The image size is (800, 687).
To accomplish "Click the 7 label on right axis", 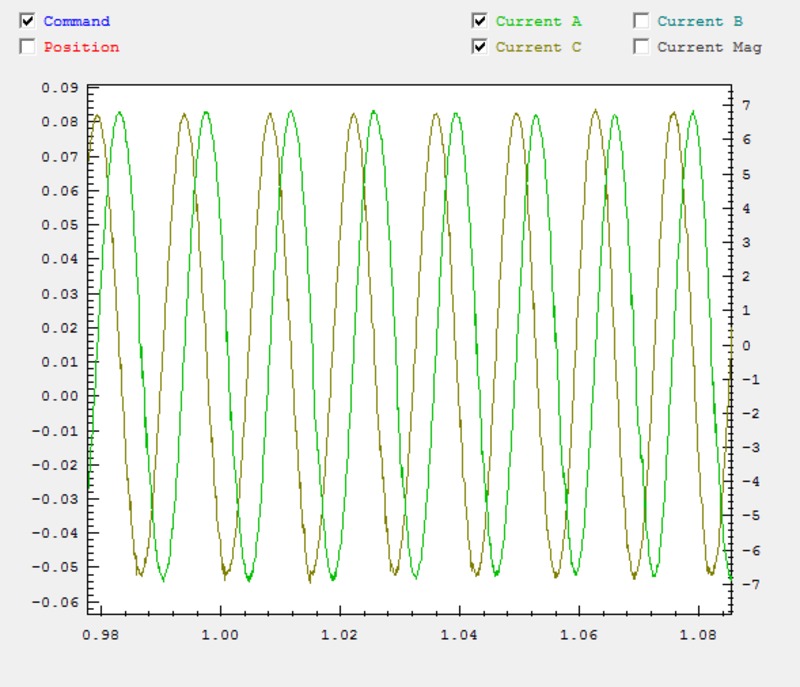I will (x=745, y=105).
